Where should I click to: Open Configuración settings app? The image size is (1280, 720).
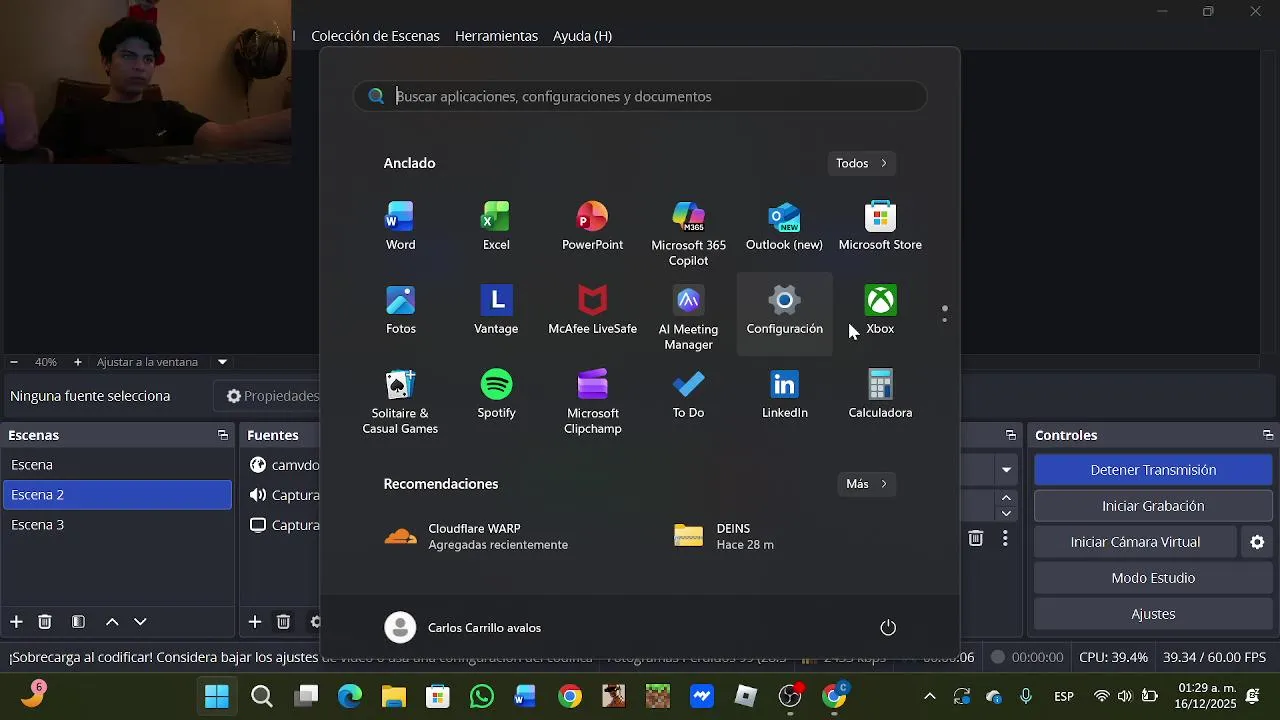(x=784, y=313)
